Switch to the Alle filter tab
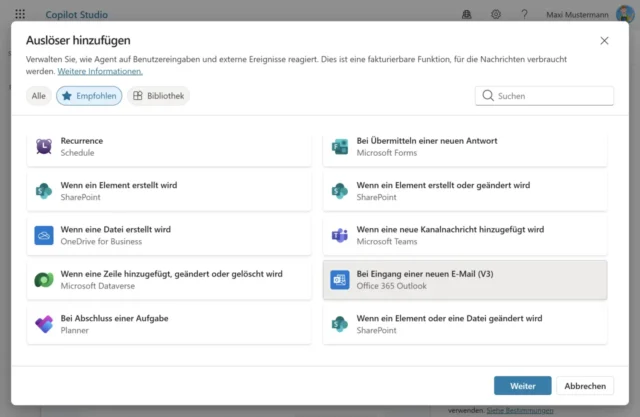This screenshot has height=417, width=640. click(x=38, y=96)
